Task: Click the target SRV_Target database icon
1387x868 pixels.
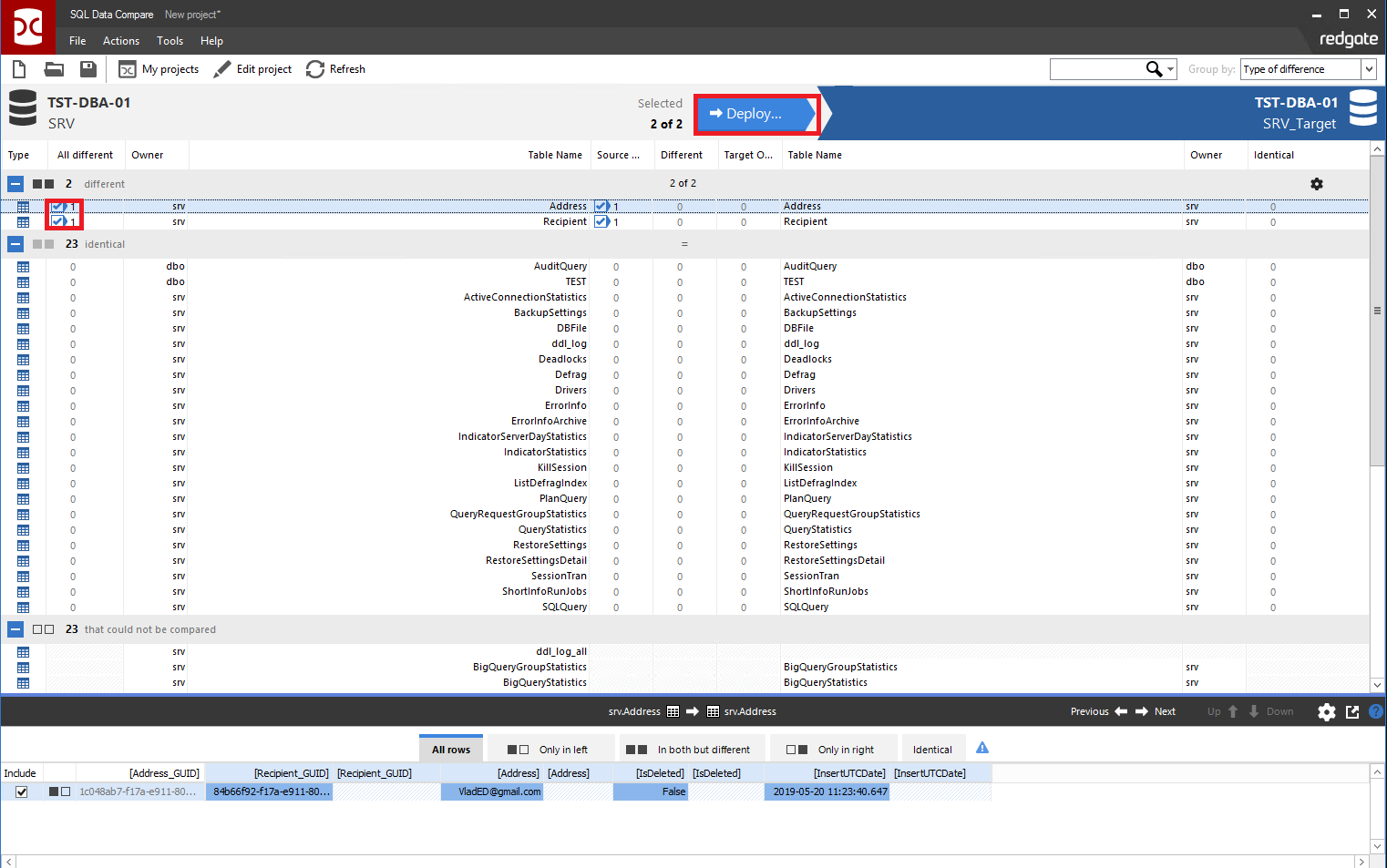Action: (x=1363, y=107)
